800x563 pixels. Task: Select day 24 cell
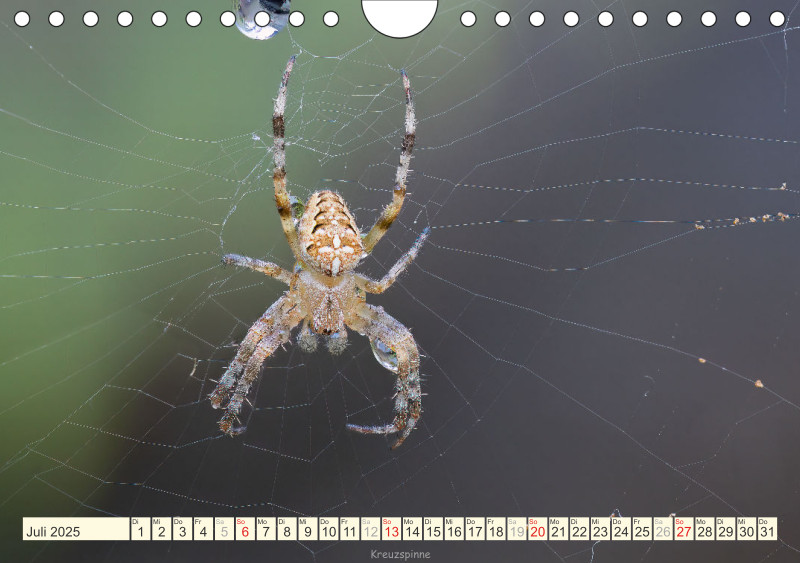click(621, 529)
